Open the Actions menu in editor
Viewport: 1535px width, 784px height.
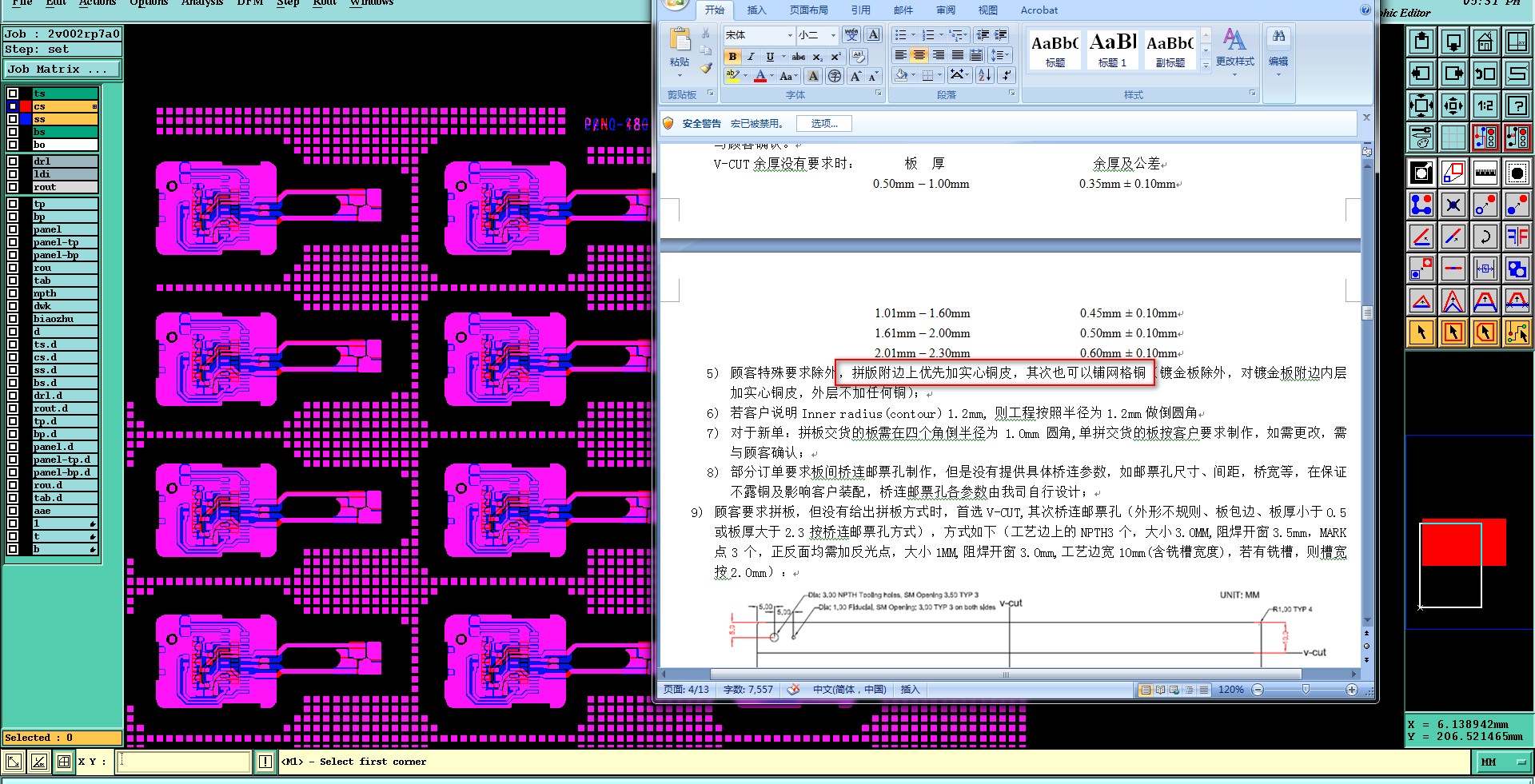98,3
